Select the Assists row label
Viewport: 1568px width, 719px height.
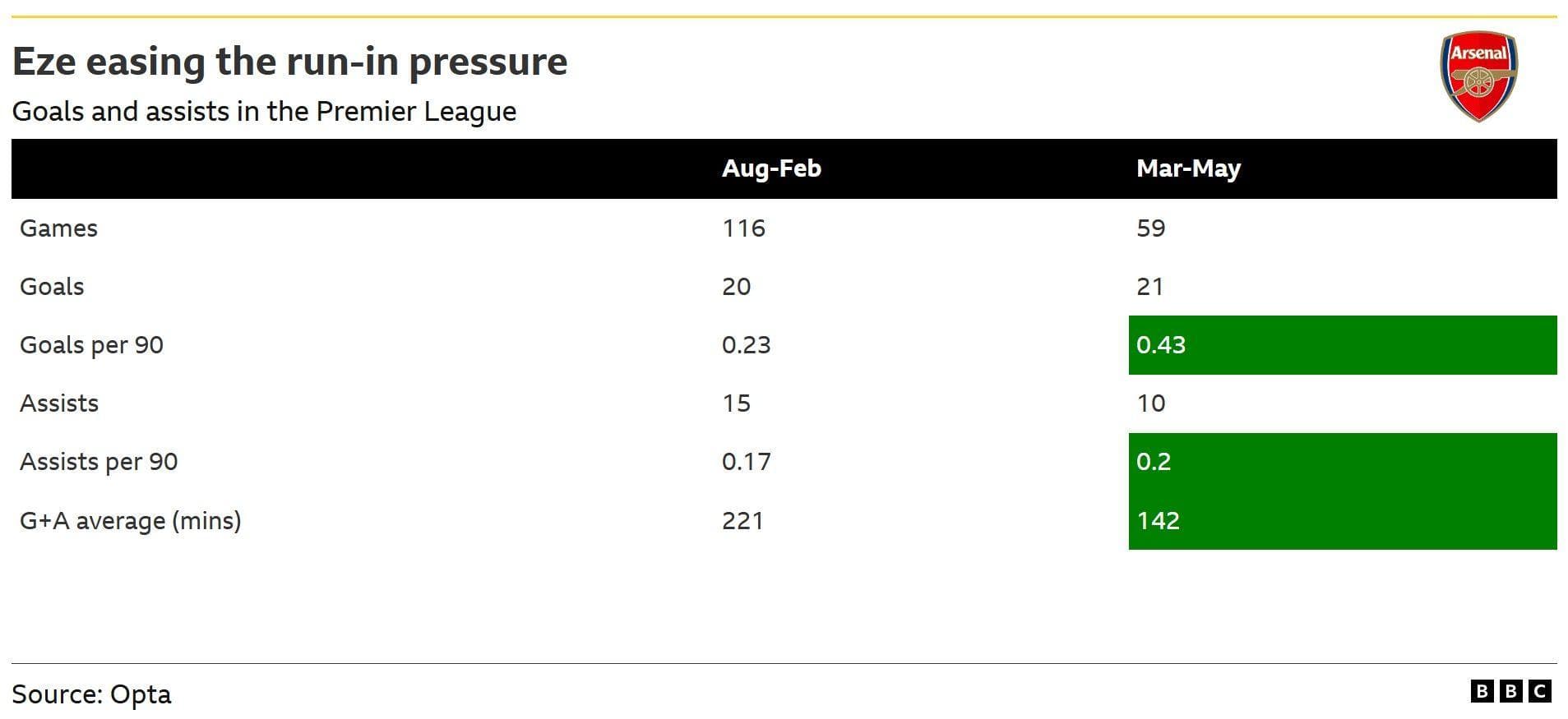click(x=59, y=403)
